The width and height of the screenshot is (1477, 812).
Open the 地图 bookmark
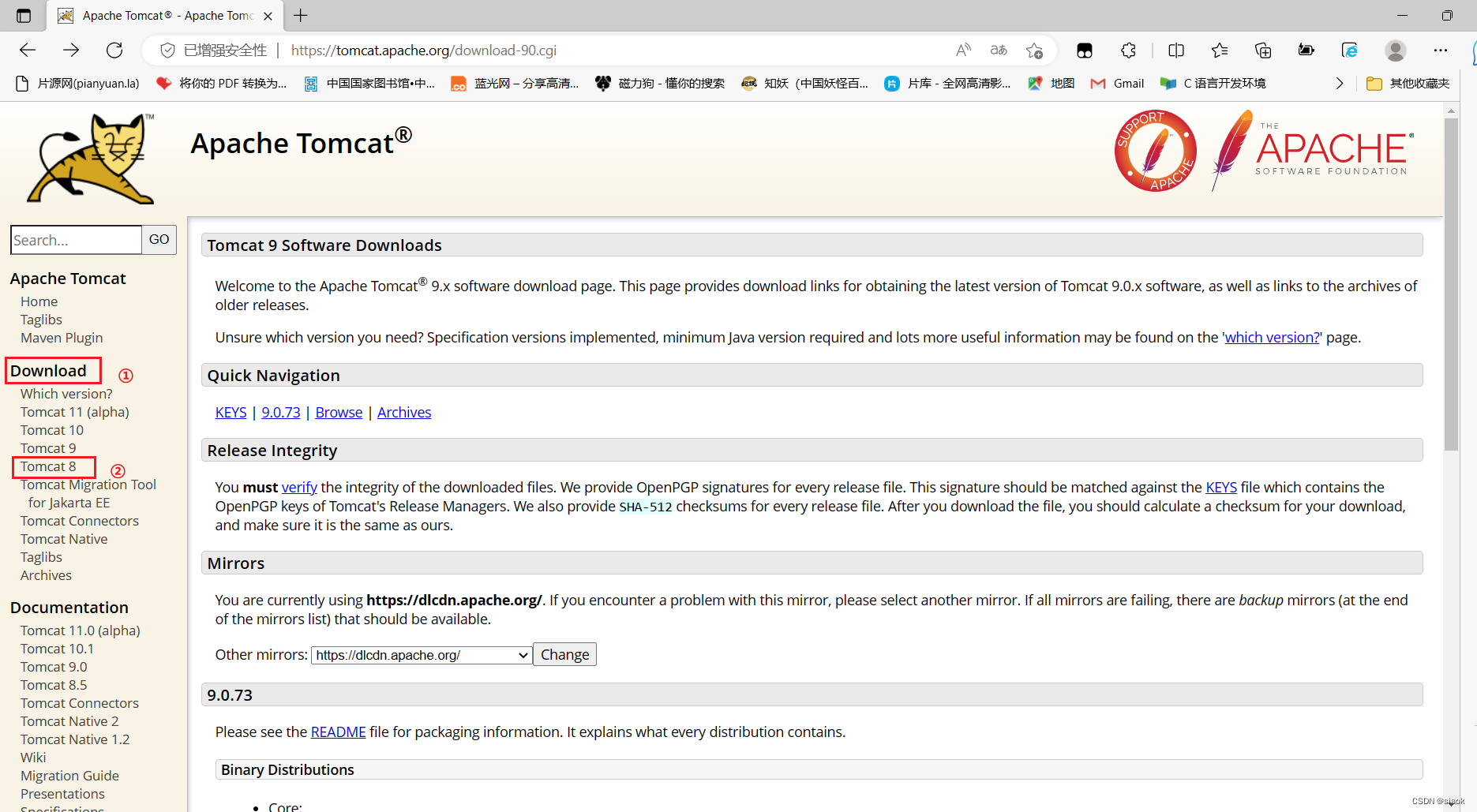pyautogui.click(x=1052, y=83)
